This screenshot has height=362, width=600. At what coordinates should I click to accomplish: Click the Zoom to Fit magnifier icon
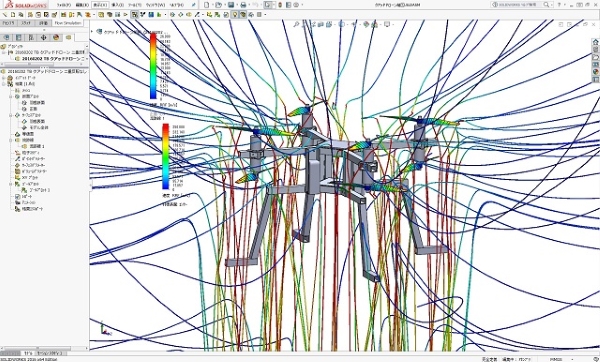[x=296, y=24]
